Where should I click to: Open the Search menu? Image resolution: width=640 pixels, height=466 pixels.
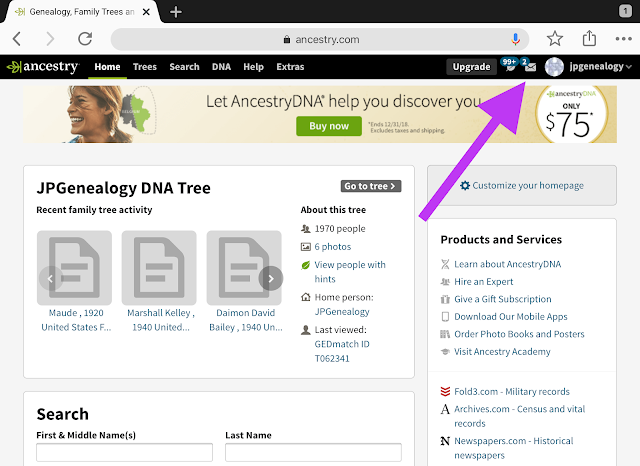point(184,67)
